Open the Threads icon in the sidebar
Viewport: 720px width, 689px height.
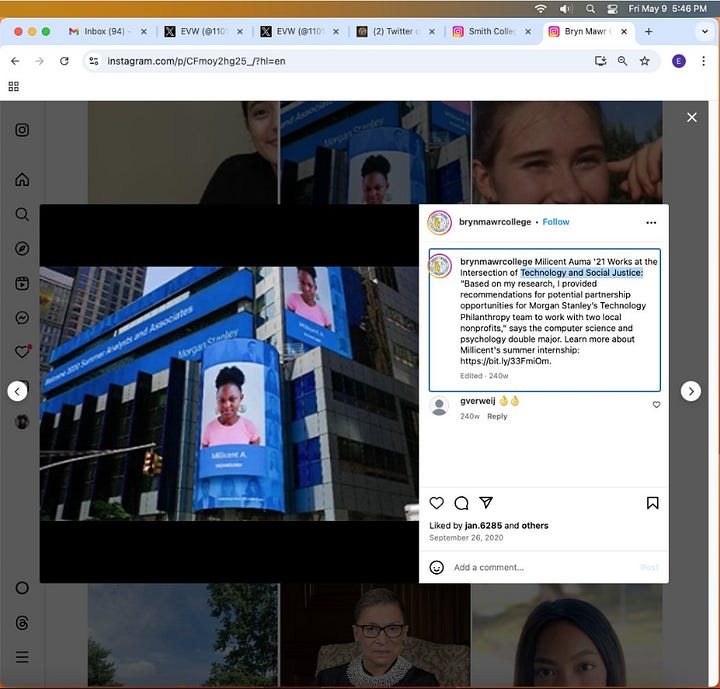[22, 623]
